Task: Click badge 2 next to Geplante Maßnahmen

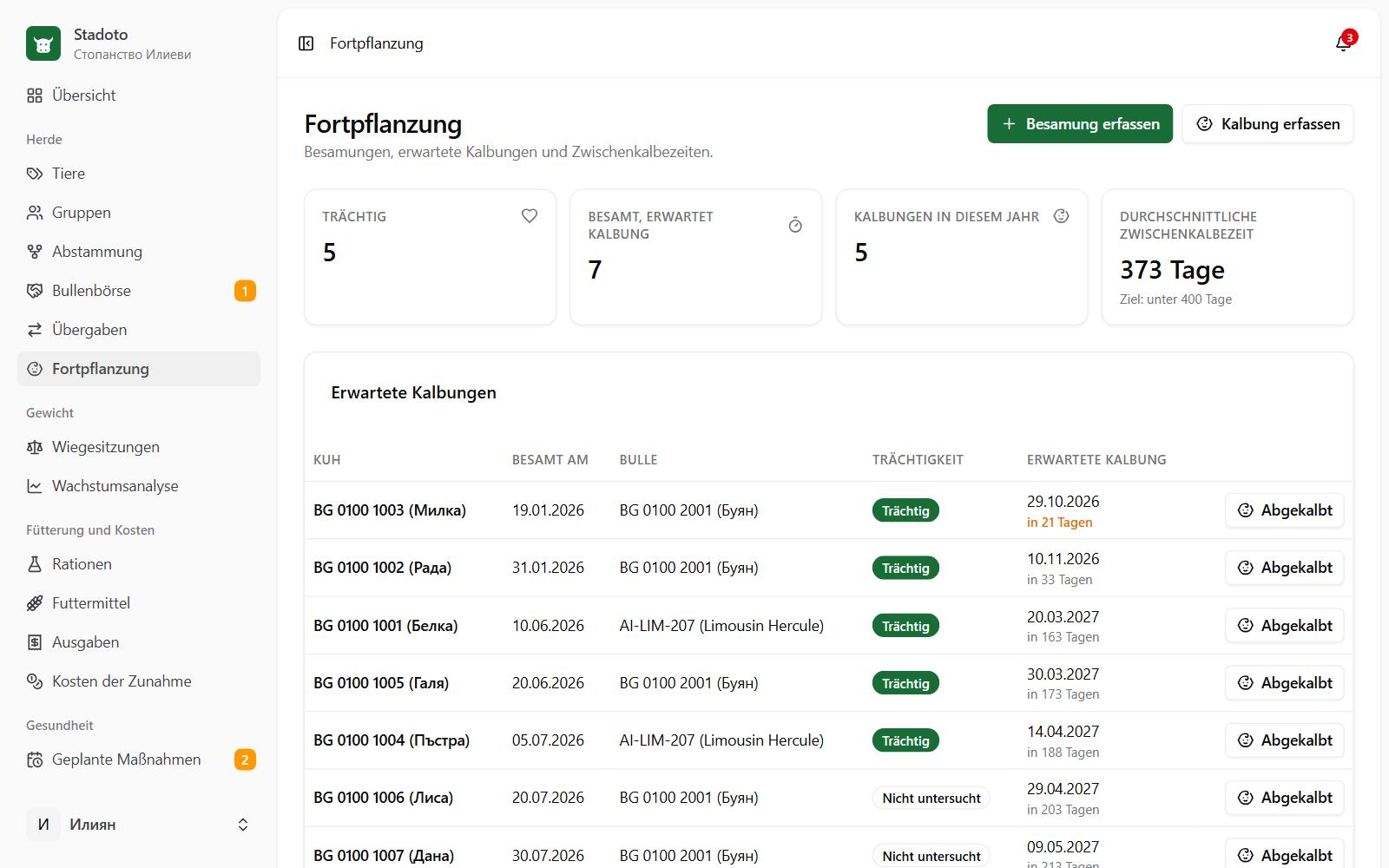Action: (x=245, y=759)
